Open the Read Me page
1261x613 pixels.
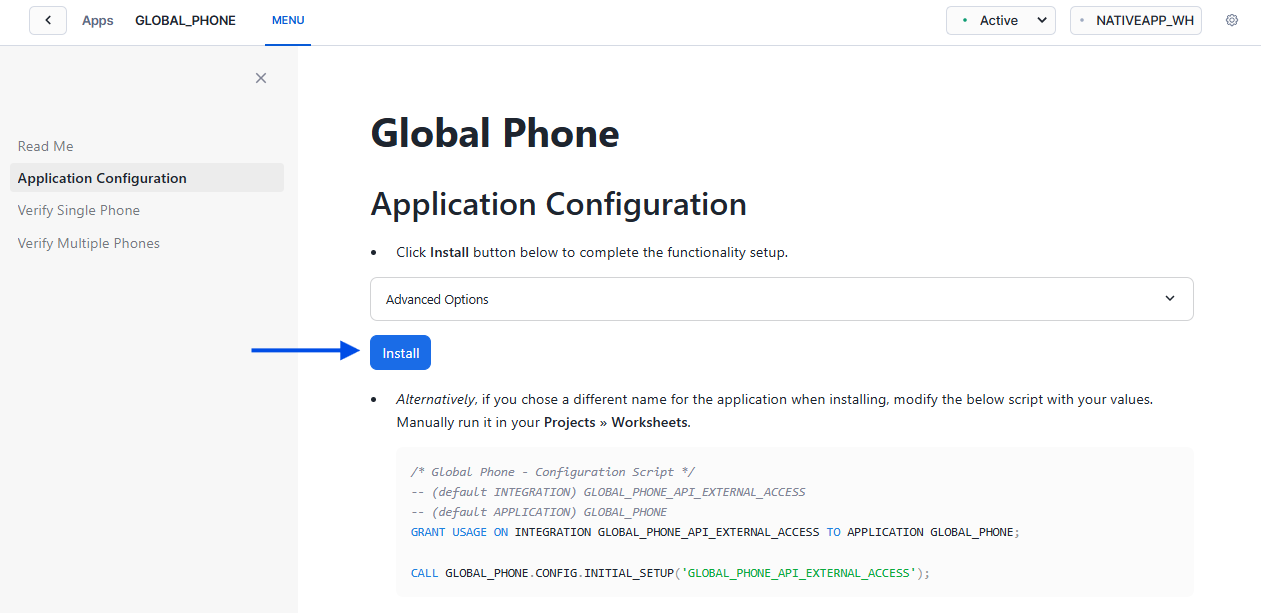click(x=46, y=146)
